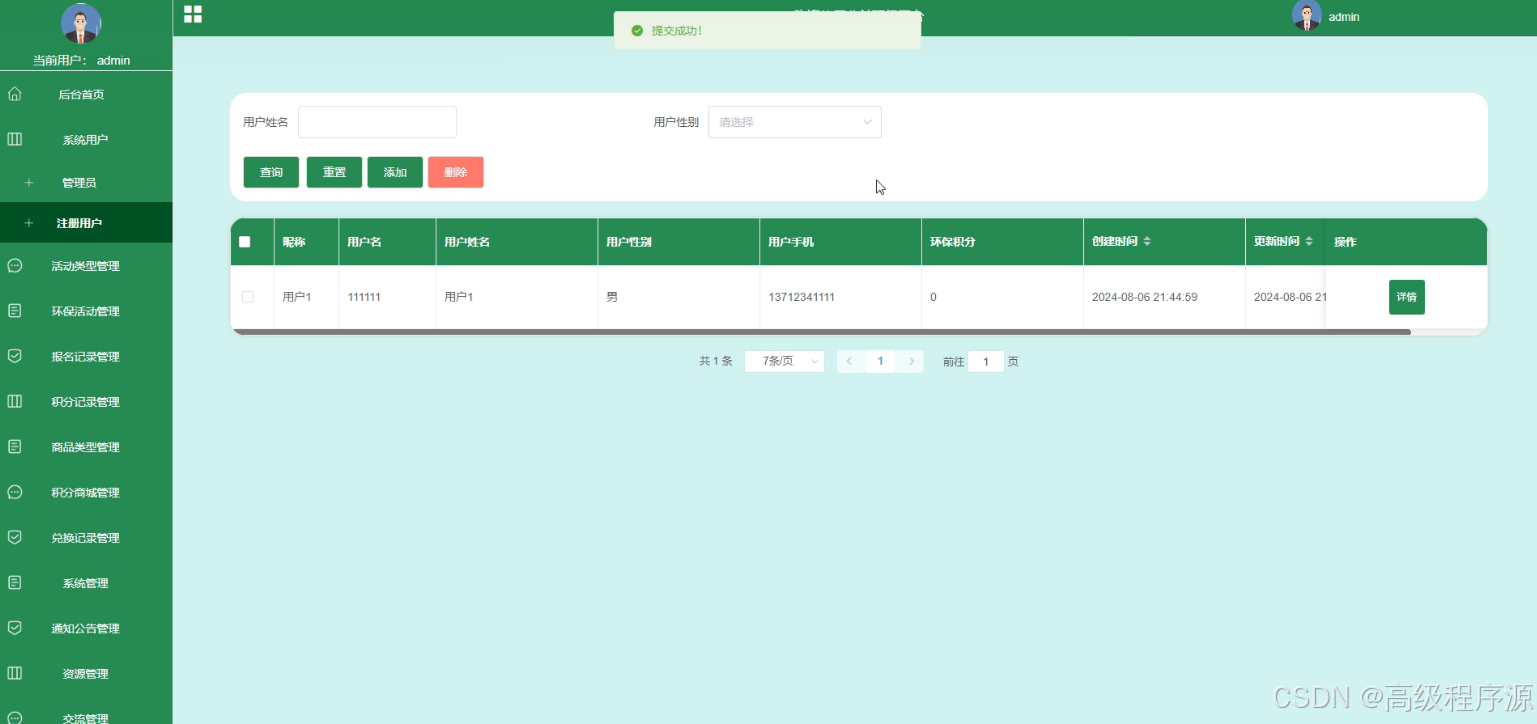
Task: Click the red 删除 button
Action: [456, 172]
